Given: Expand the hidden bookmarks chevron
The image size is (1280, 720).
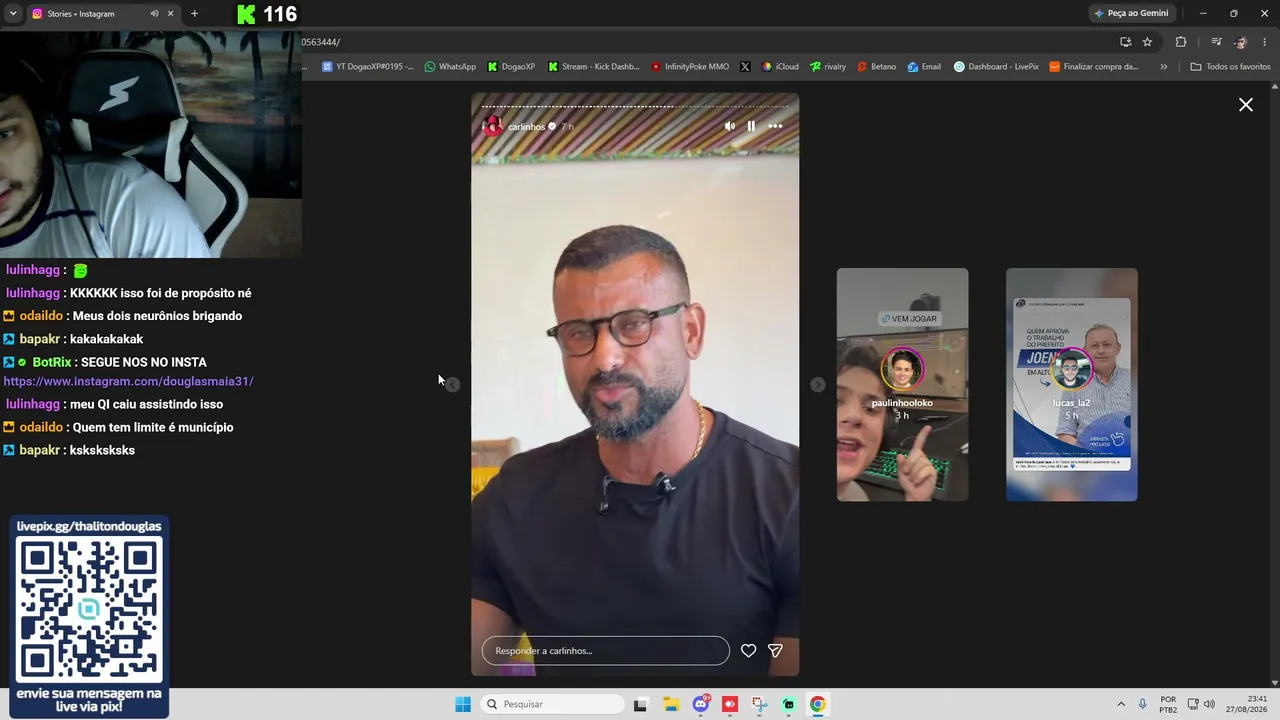Looking at the screenshot, I should [x=1164, y=67].
